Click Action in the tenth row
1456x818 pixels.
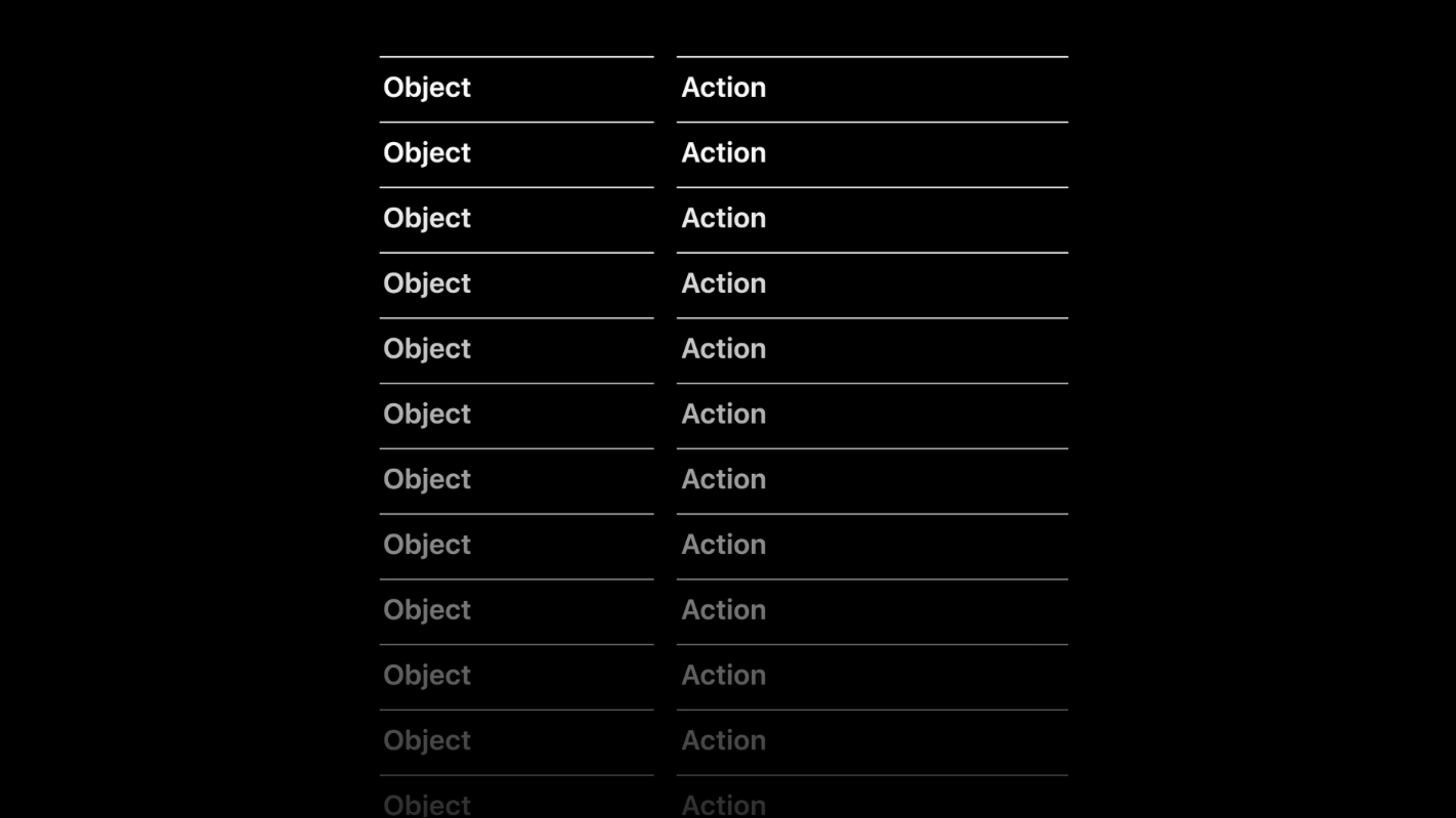pyautogui.click(x=723, y=675)
